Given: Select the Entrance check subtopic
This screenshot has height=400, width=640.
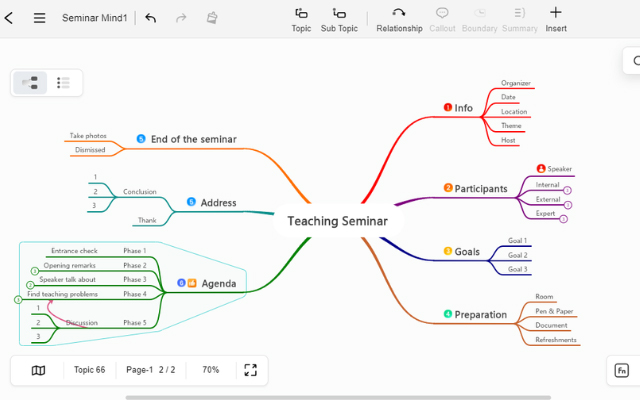Looking at the screenshot, I should coord(74,251).
